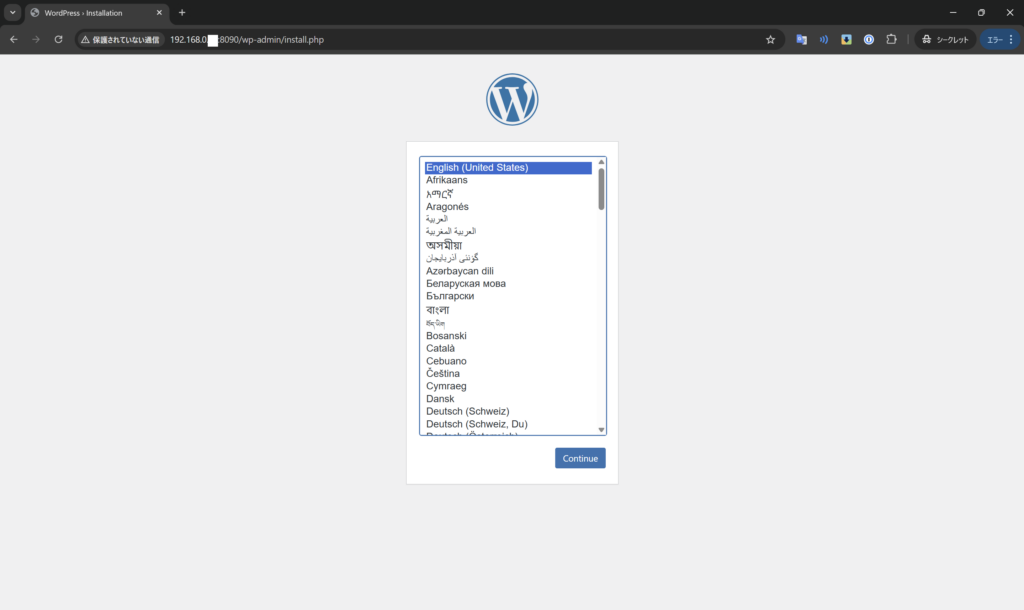Click the forward navigation arrow
The image size is (1024, 610).
35,39
